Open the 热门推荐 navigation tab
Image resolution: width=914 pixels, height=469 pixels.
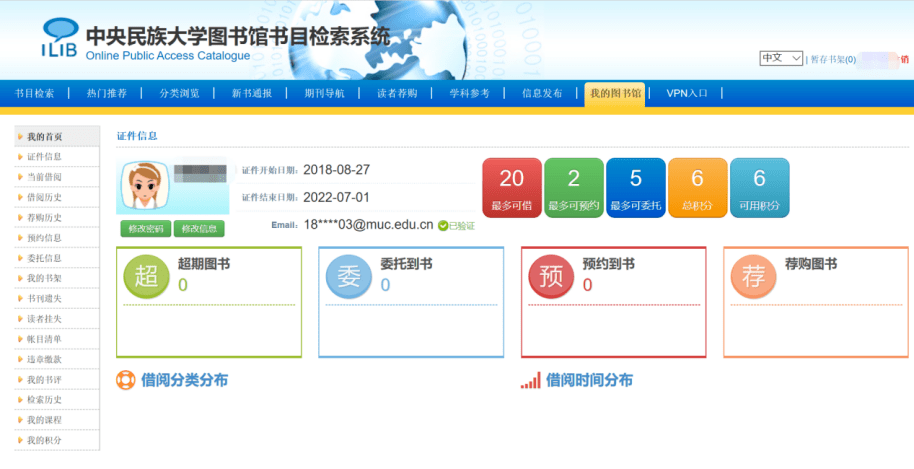[107, 93]
